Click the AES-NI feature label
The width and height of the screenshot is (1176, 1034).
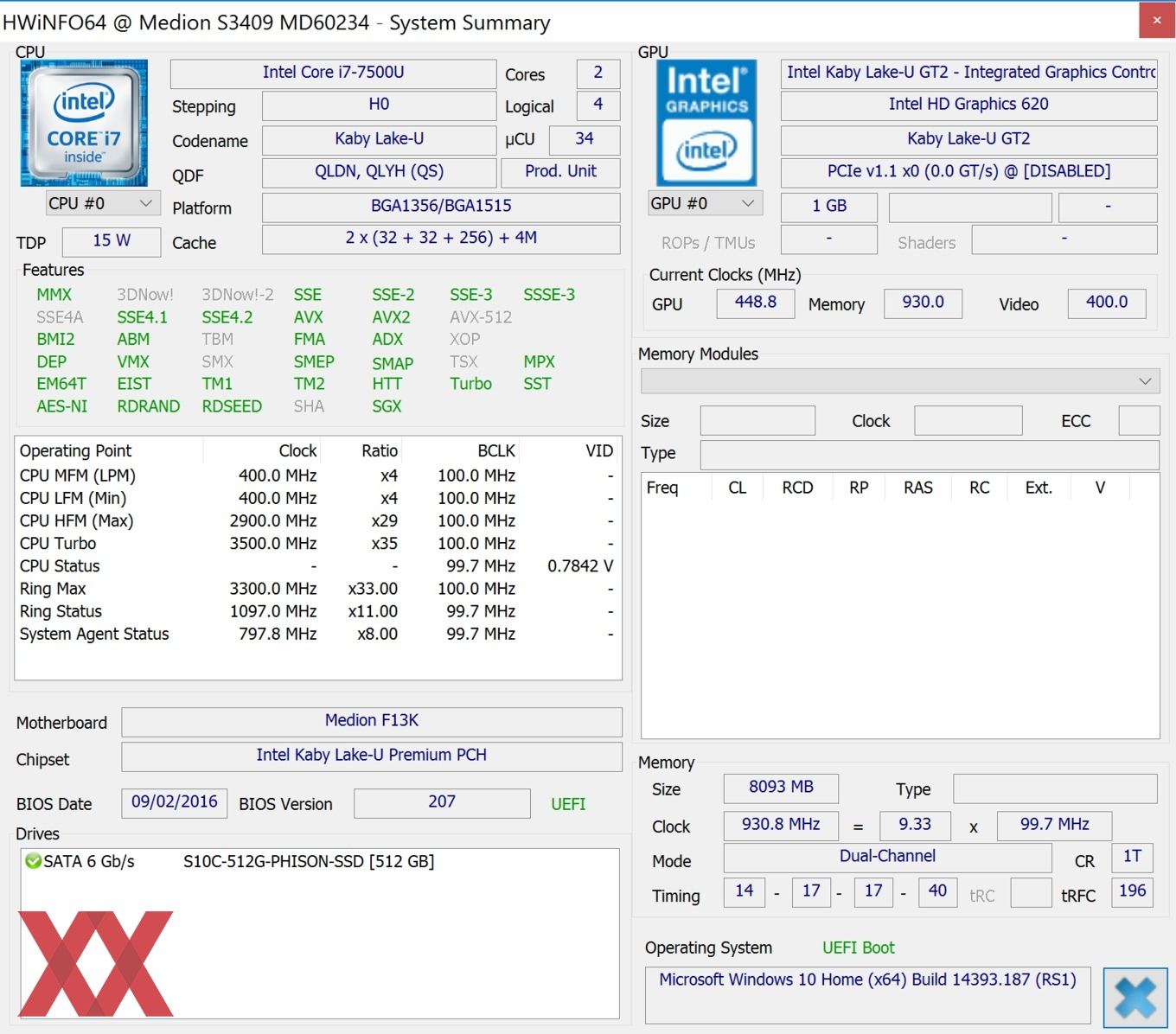click(x=62, y=406)
